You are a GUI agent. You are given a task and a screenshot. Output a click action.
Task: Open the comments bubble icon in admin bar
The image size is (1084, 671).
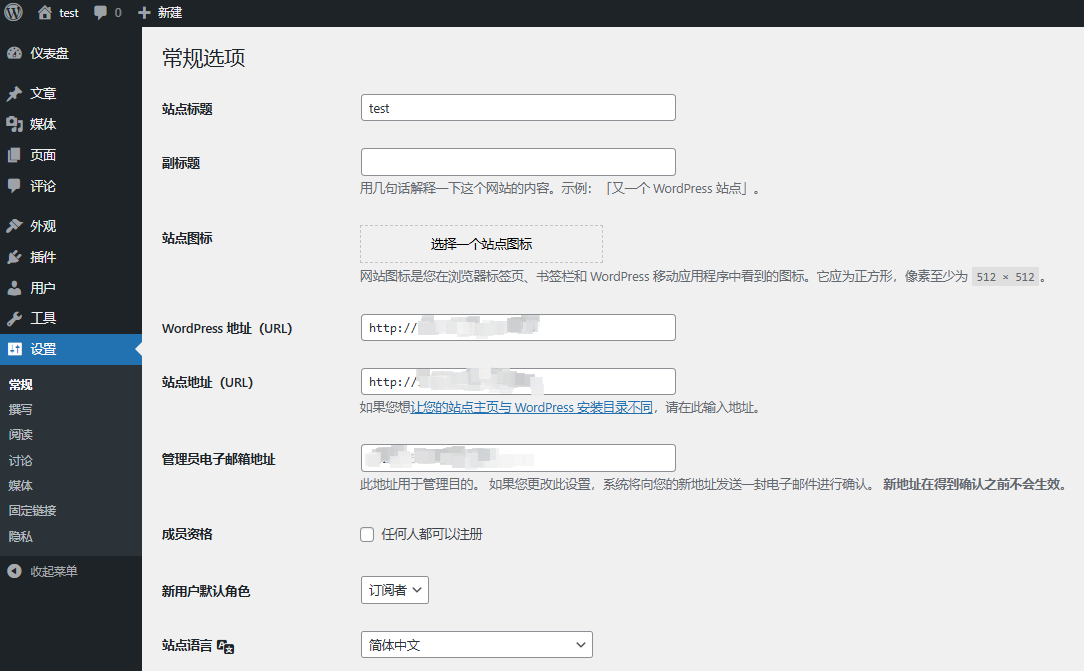pyautogui.click(x=100, y=12)
